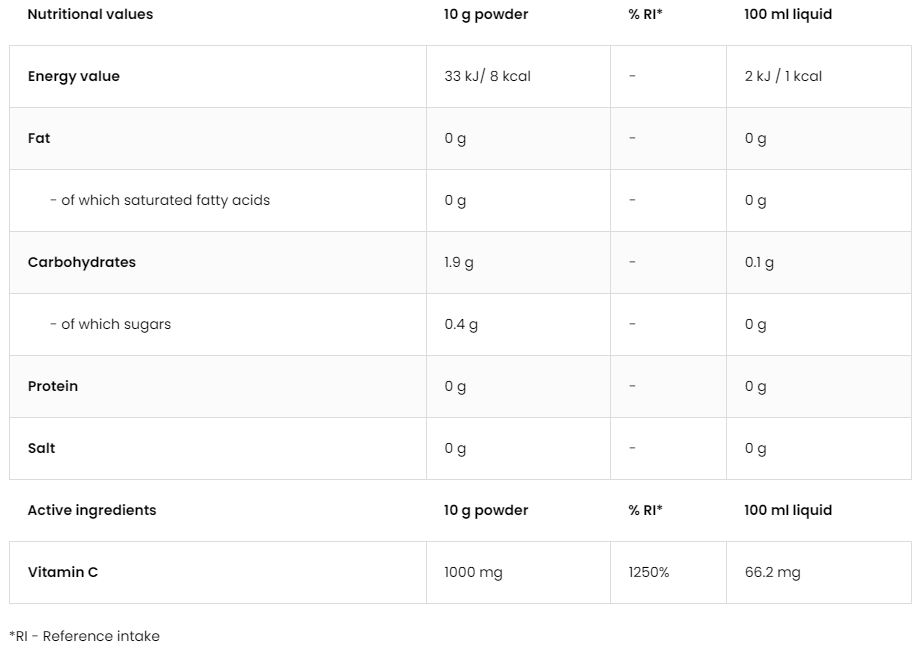
Task: Select the Protein row label
Action: pos(53,387)
